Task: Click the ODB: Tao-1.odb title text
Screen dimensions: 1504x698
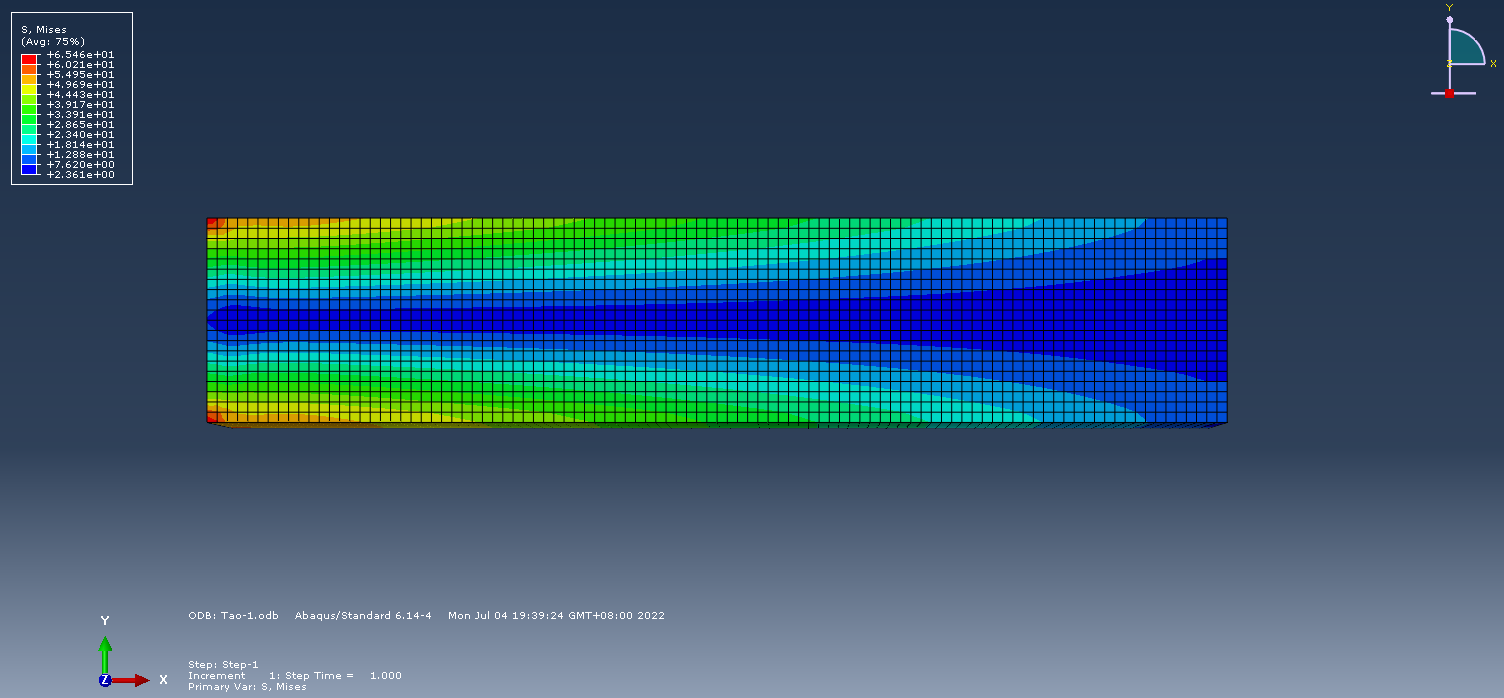Action: pyautogui.click(x=233, y=616)
